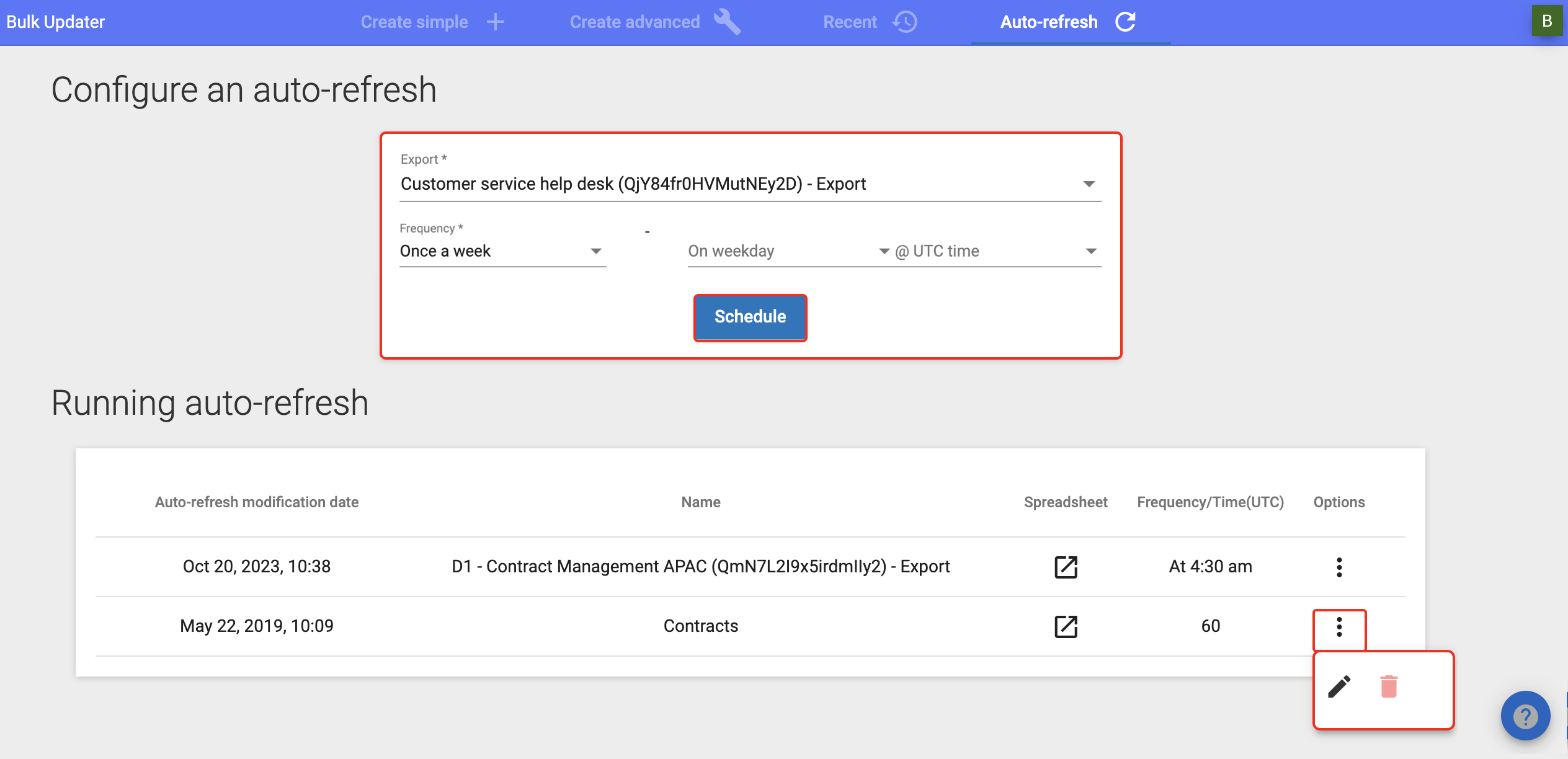Click the Contracts name cell
Viewport: 1568px width, 759px height.
[701, 626]
